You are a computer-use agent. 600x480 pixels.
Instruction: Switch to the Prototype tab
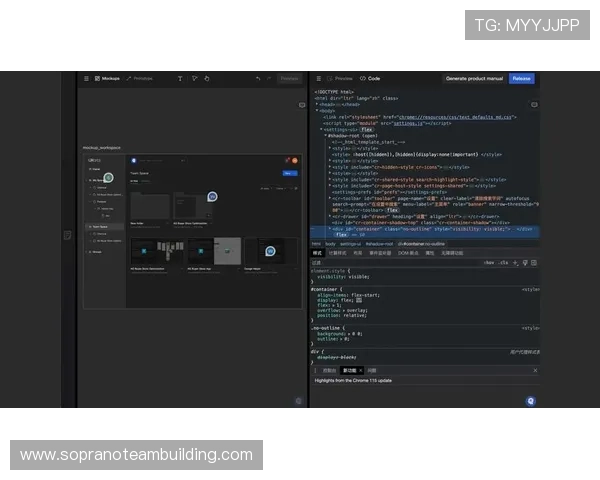click(140, 78)
